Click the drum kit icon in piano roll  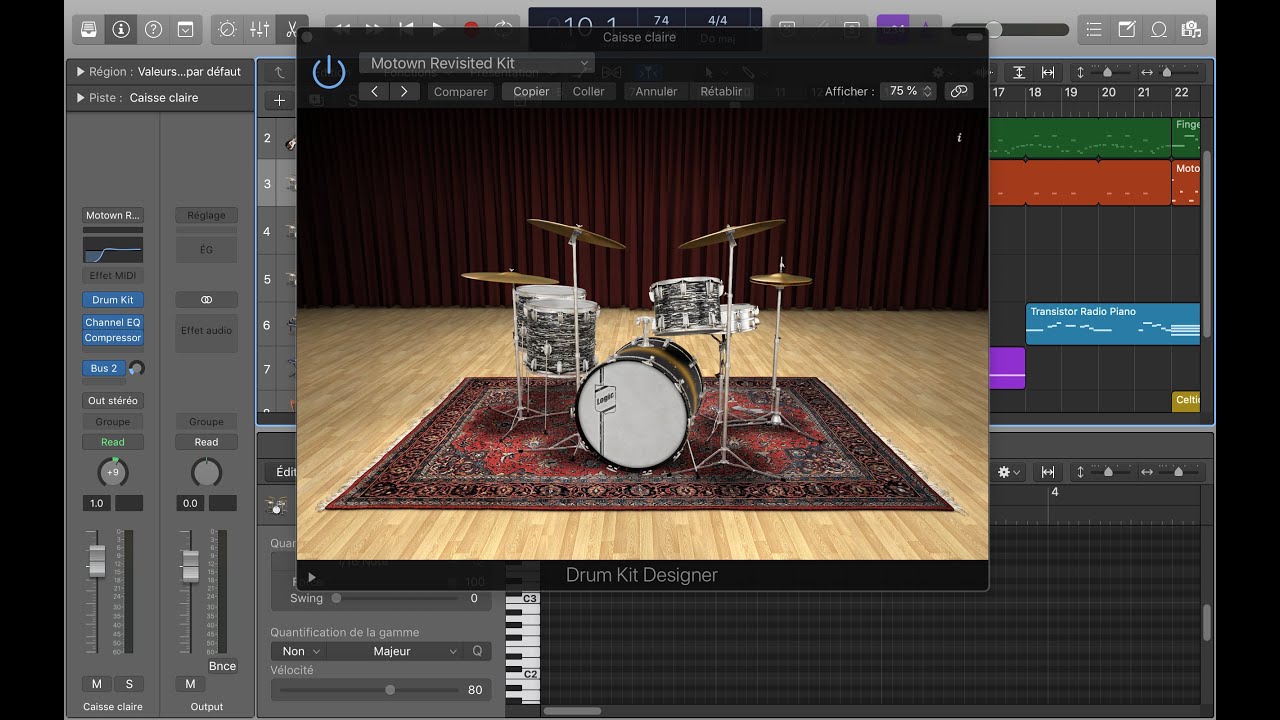click(277, 506)
